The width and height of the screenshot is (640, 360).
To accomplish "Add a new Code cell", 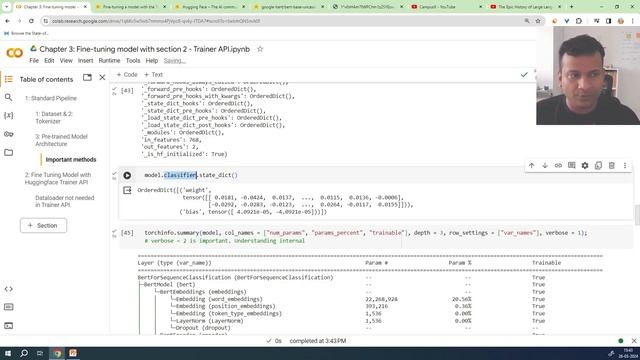I will pyautogui.click(x=127, y=75).
